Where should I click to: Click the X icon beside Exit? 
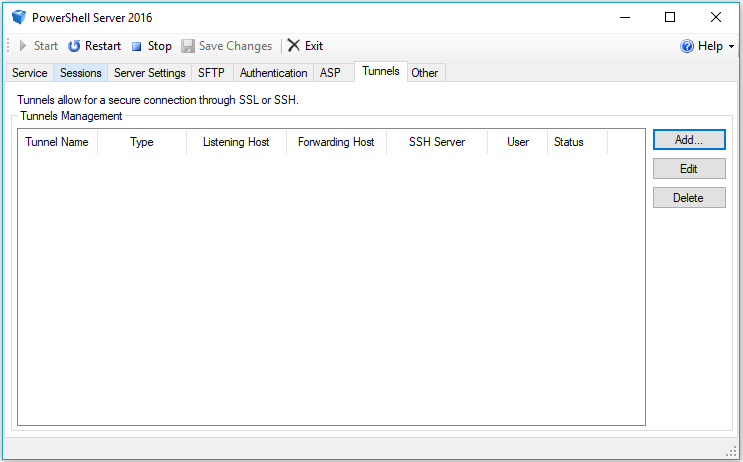click(294, 45)
